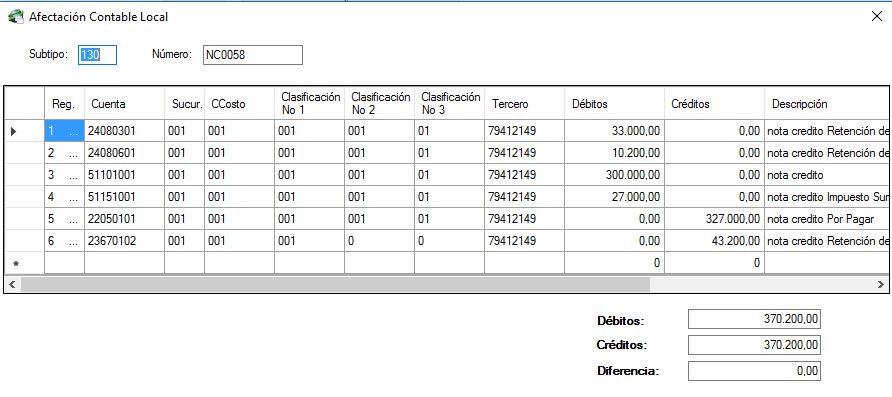Viewport: 892px width, 397px height.
Task: Click the Clasificación No 3 column header
Action: tap(449, 104)
